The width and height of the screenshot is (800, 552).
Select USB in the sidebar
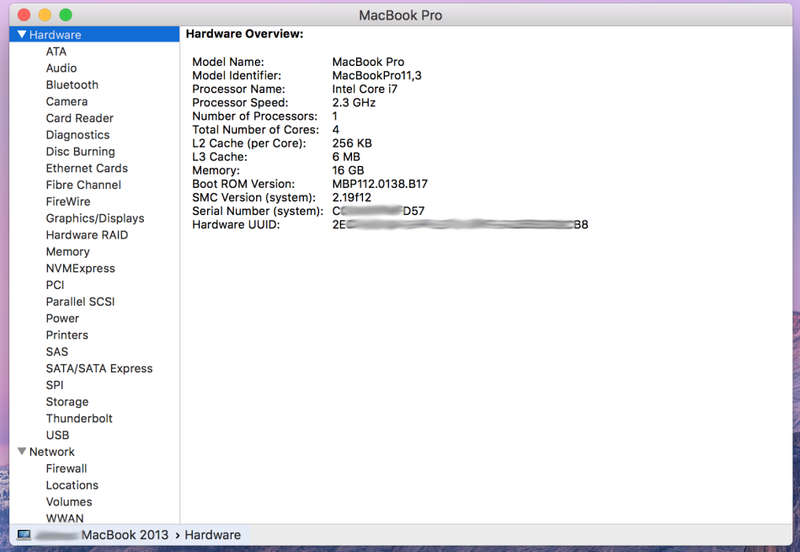click(57, 435)
